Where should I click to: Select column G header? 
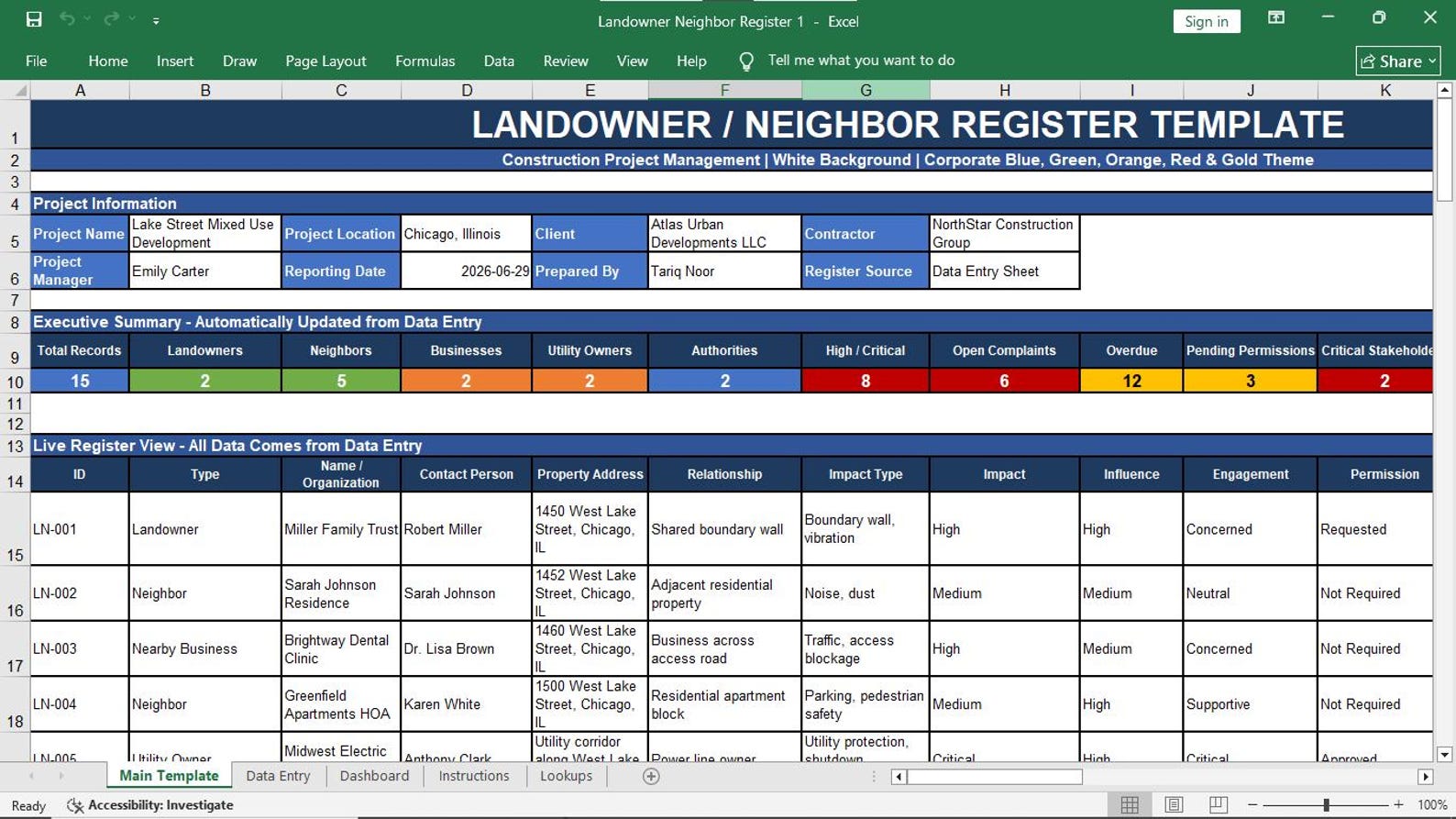pyautogui.click(x=866, y=90)
